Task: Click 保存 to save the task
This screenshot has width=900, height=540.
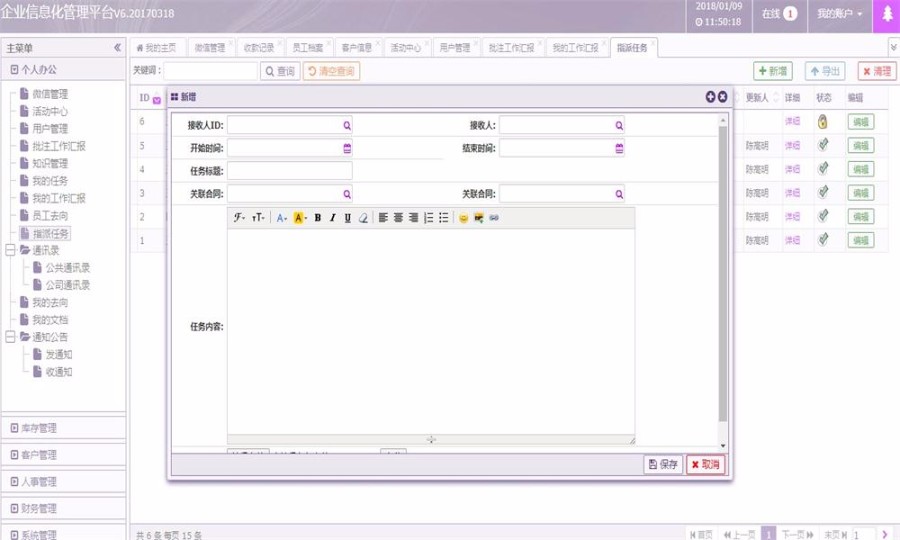Action: point(663,464)
